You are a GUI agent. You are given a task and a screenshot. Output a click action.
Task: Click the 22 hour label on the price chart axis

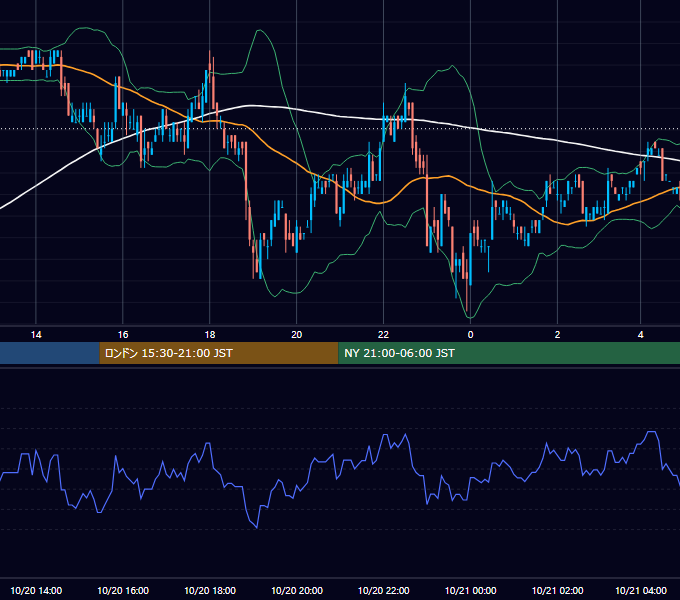click(383, 335)
